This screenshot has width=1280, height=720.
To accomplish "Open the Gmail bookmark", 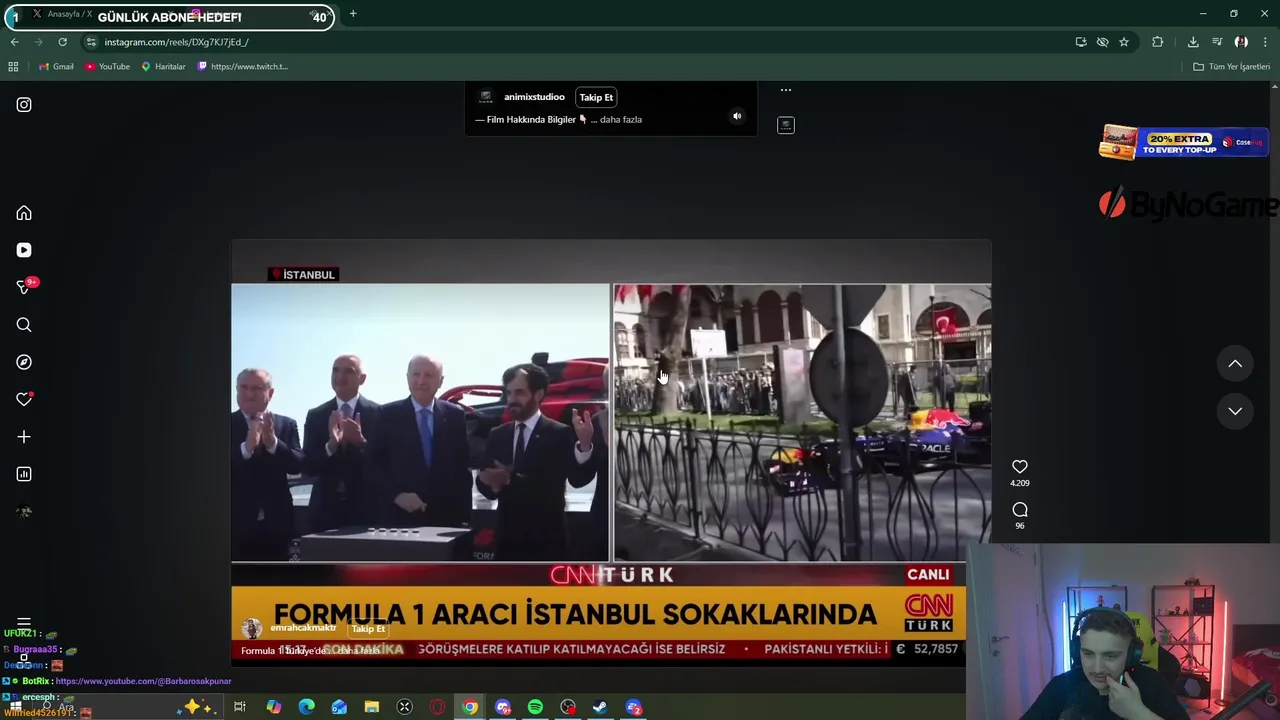I will pyautogui.click(x=56, y=67).
